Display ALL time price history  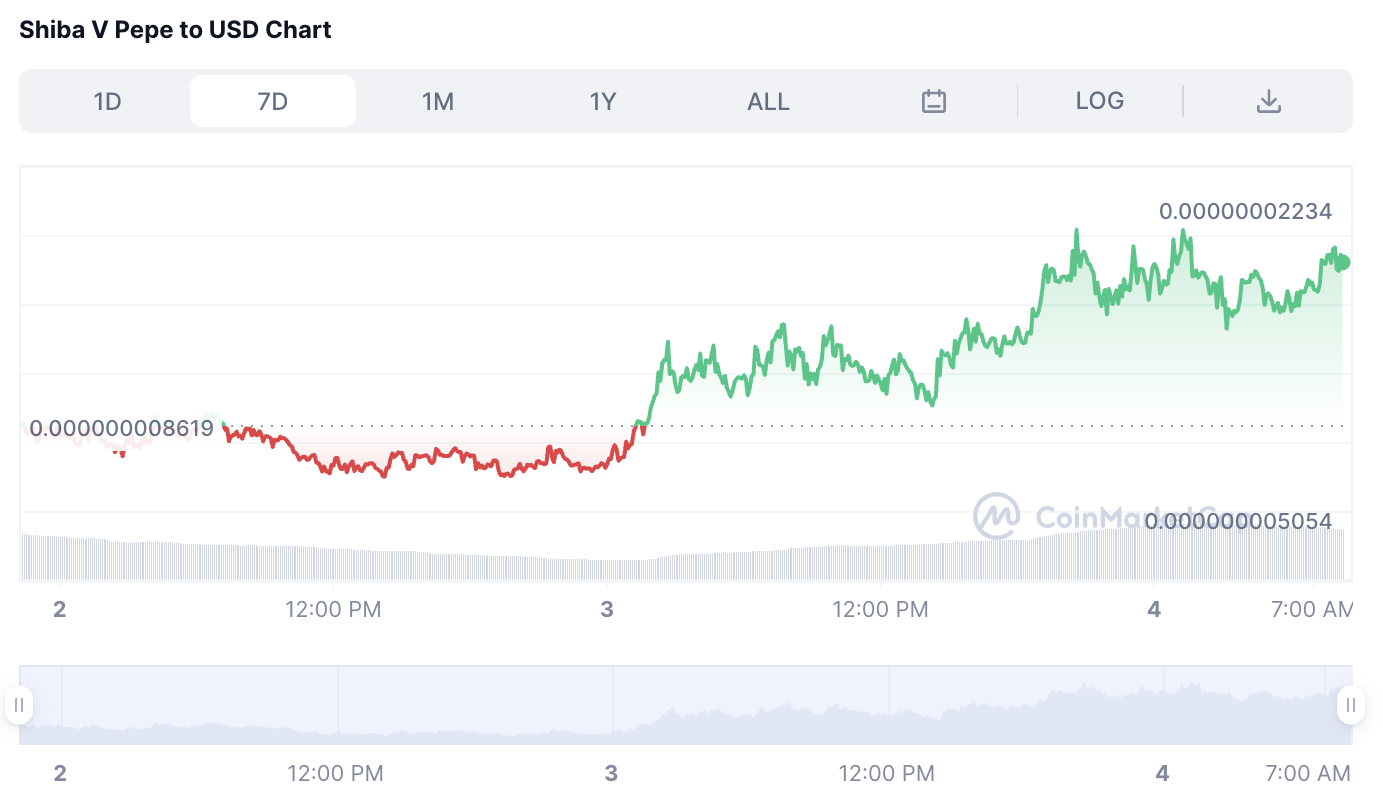(768, 101)
